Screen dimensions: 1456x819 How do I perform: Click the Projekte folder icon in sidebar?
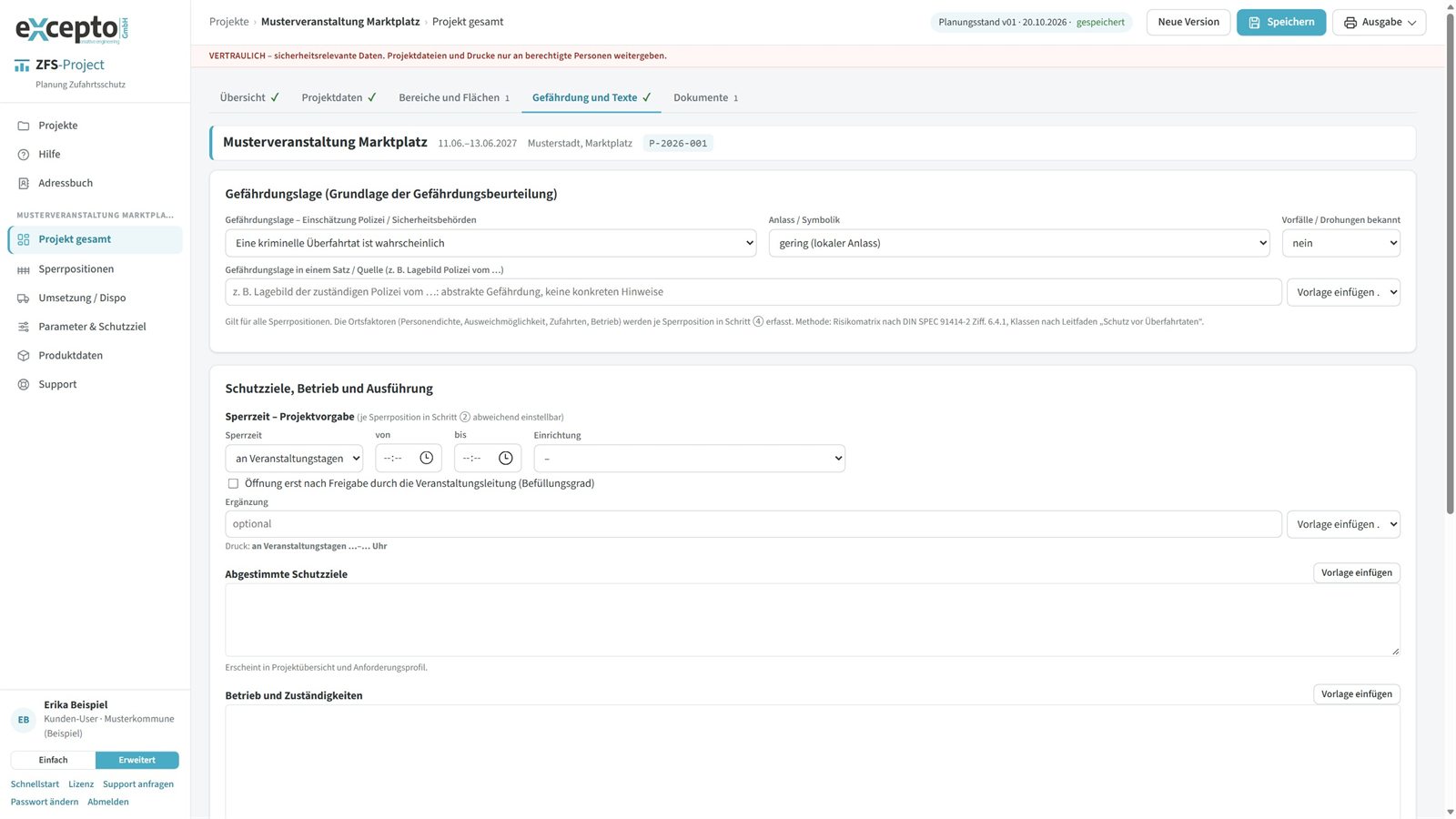(24, 126)
